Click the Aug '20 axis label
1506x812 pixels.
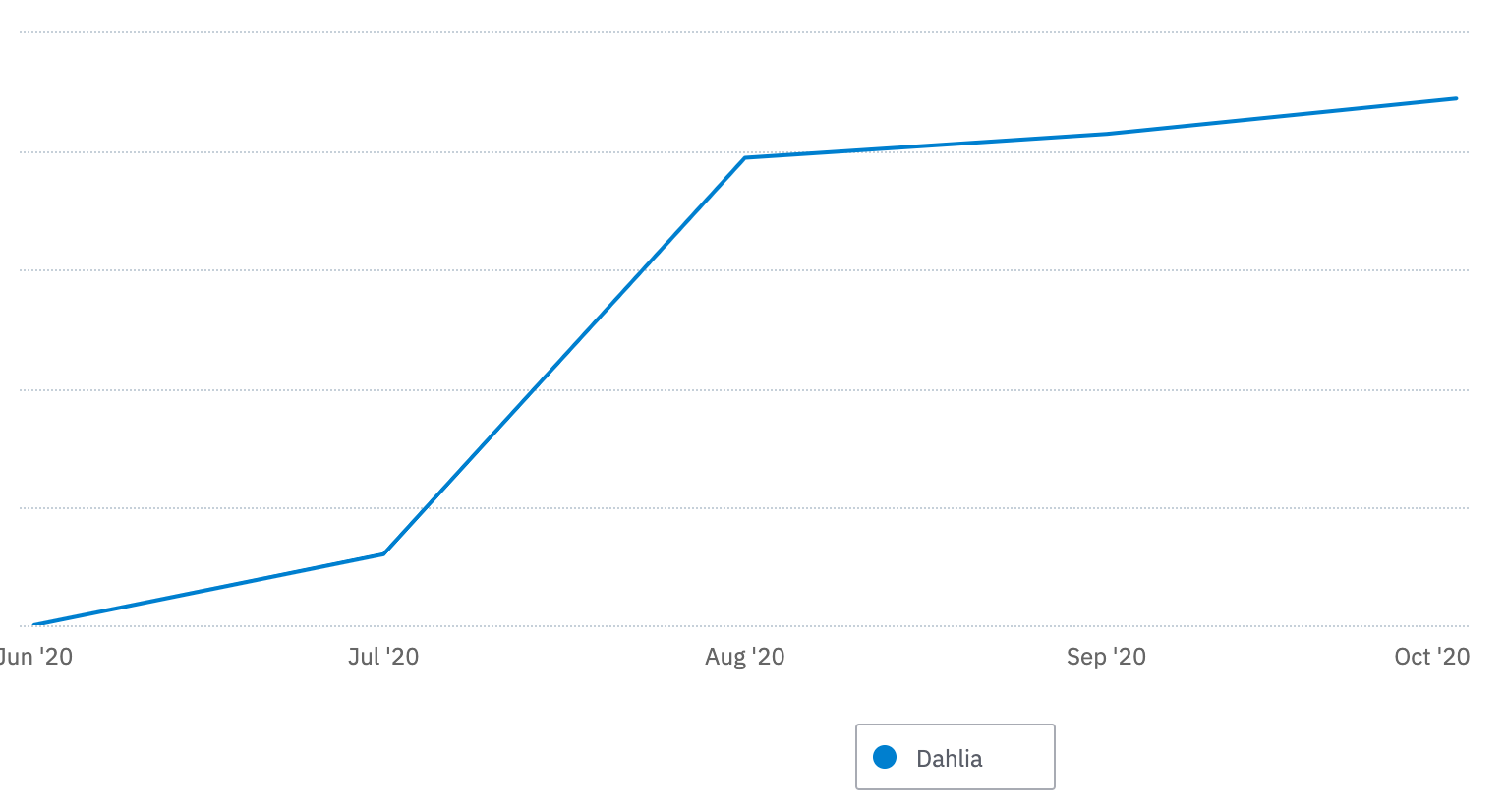click(744, 657)
